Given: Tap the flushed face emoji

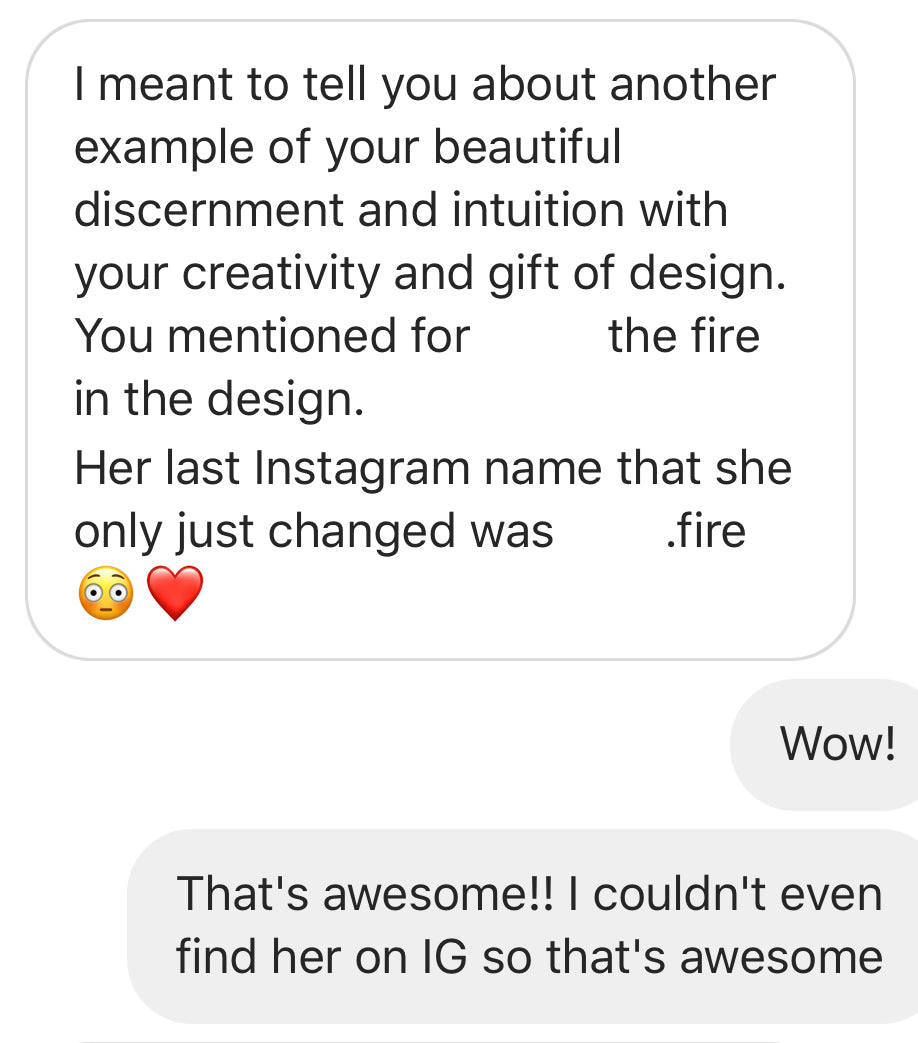Looking at the screenshot, I should click(105, 594).
